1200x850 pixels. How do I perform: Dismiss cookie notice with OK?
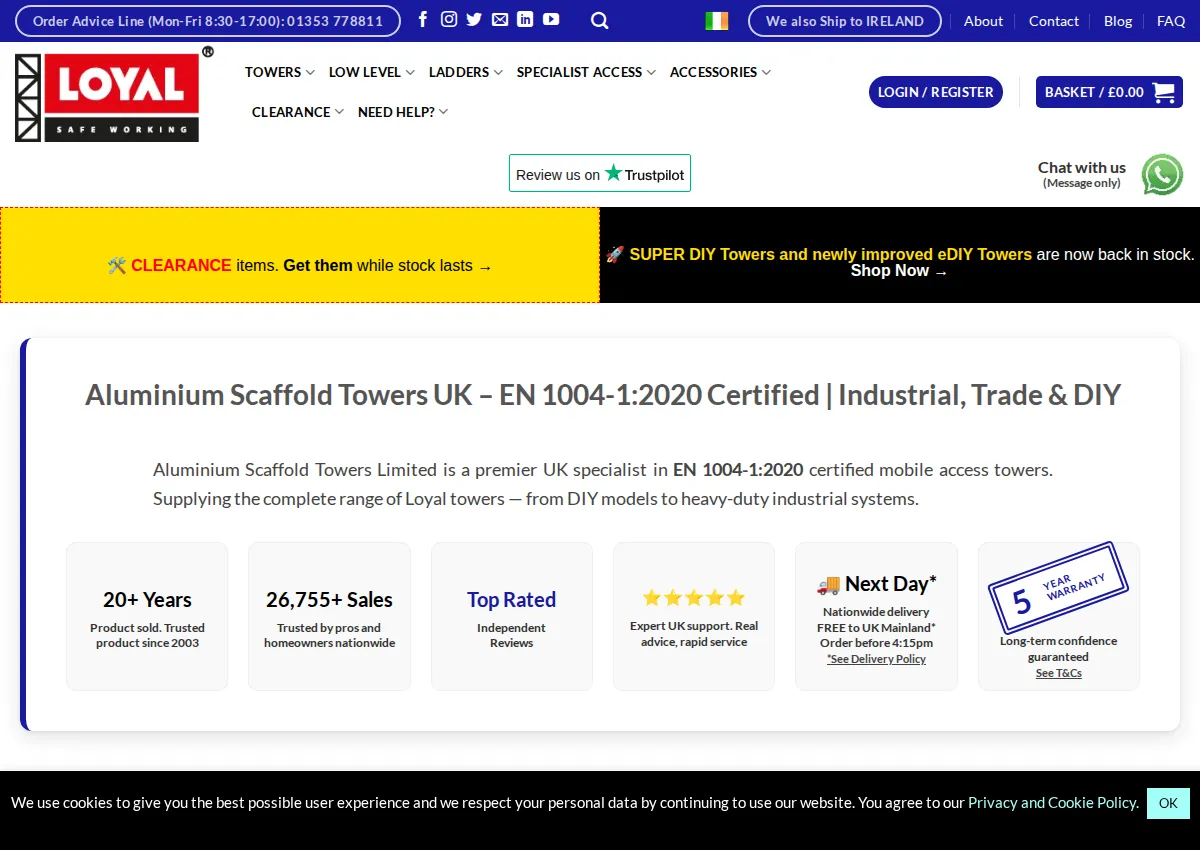[1168, 803]
